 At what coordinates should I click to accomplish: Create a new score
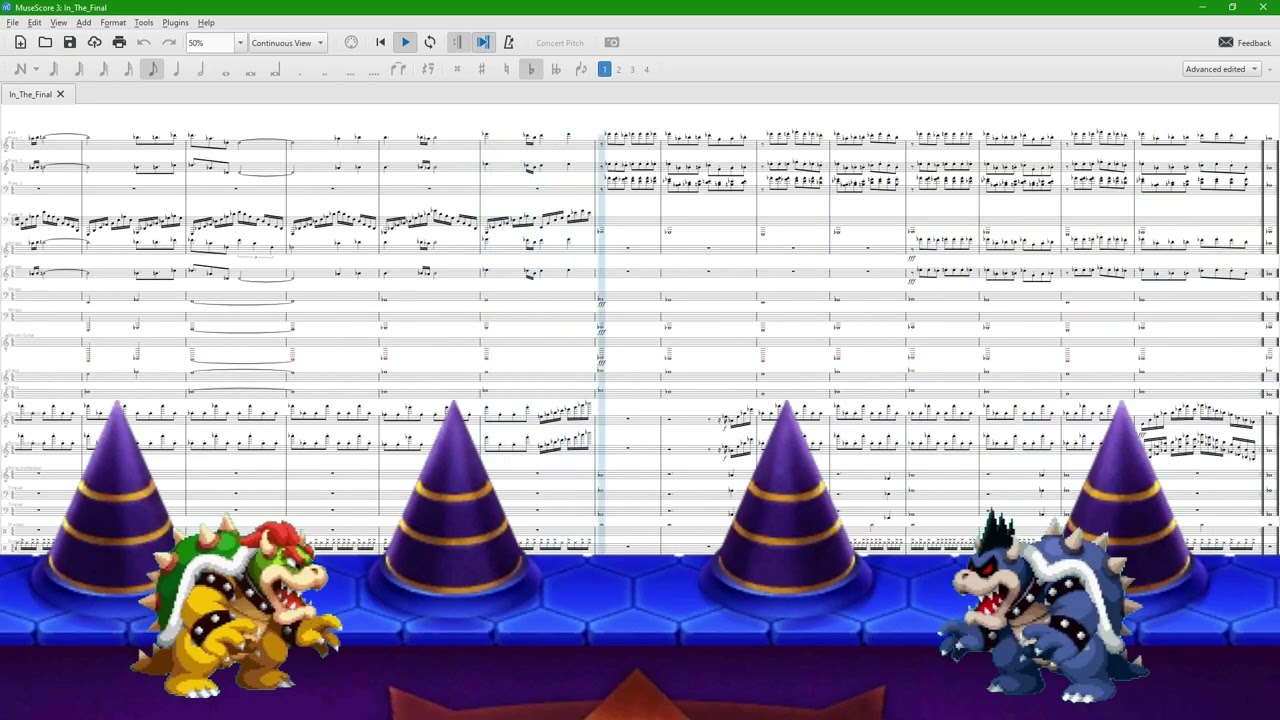[x=20, y=43]
